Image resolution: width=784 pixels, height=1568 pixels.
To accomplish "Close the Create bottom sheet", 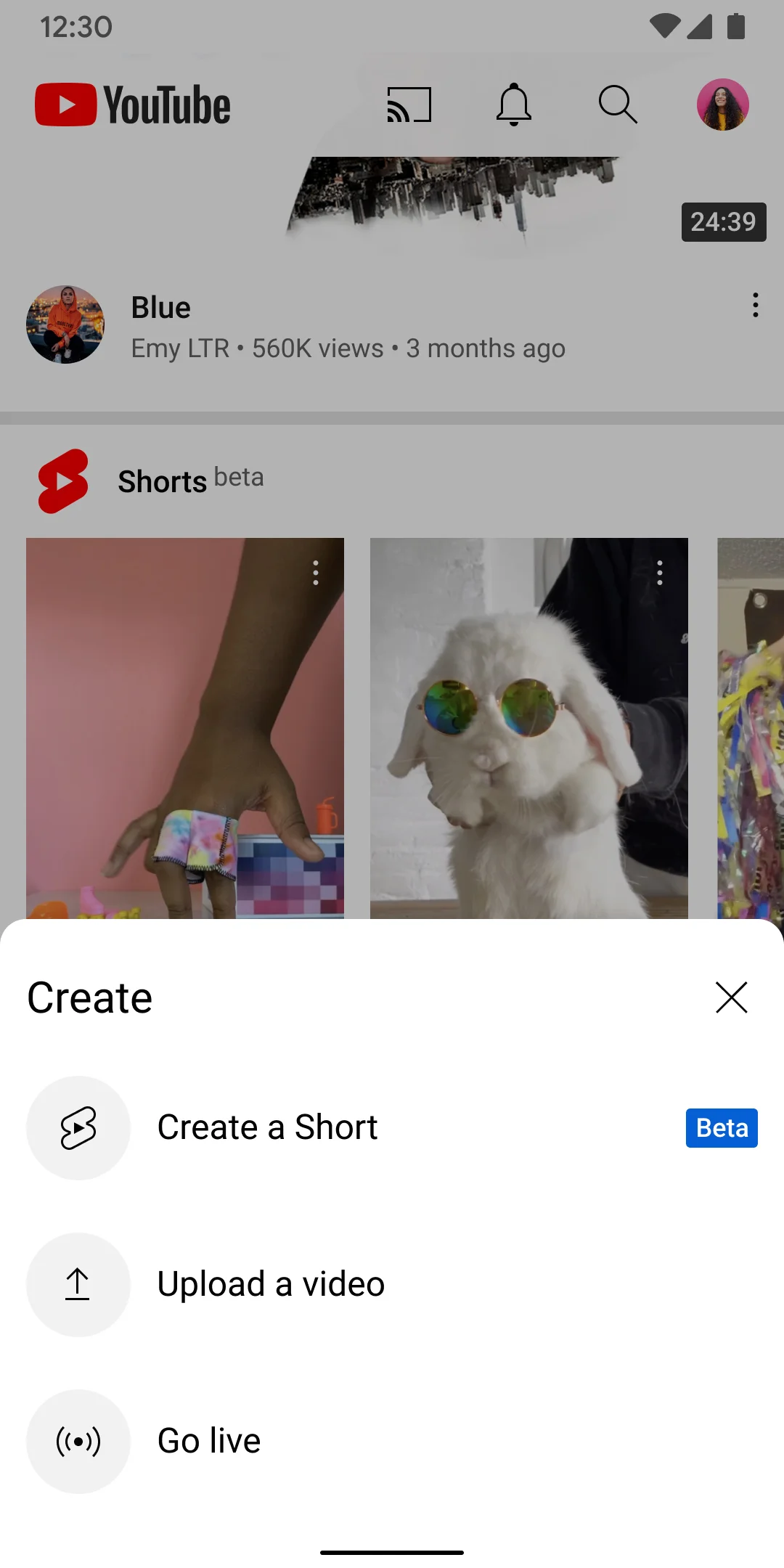I will click(731, 997).
